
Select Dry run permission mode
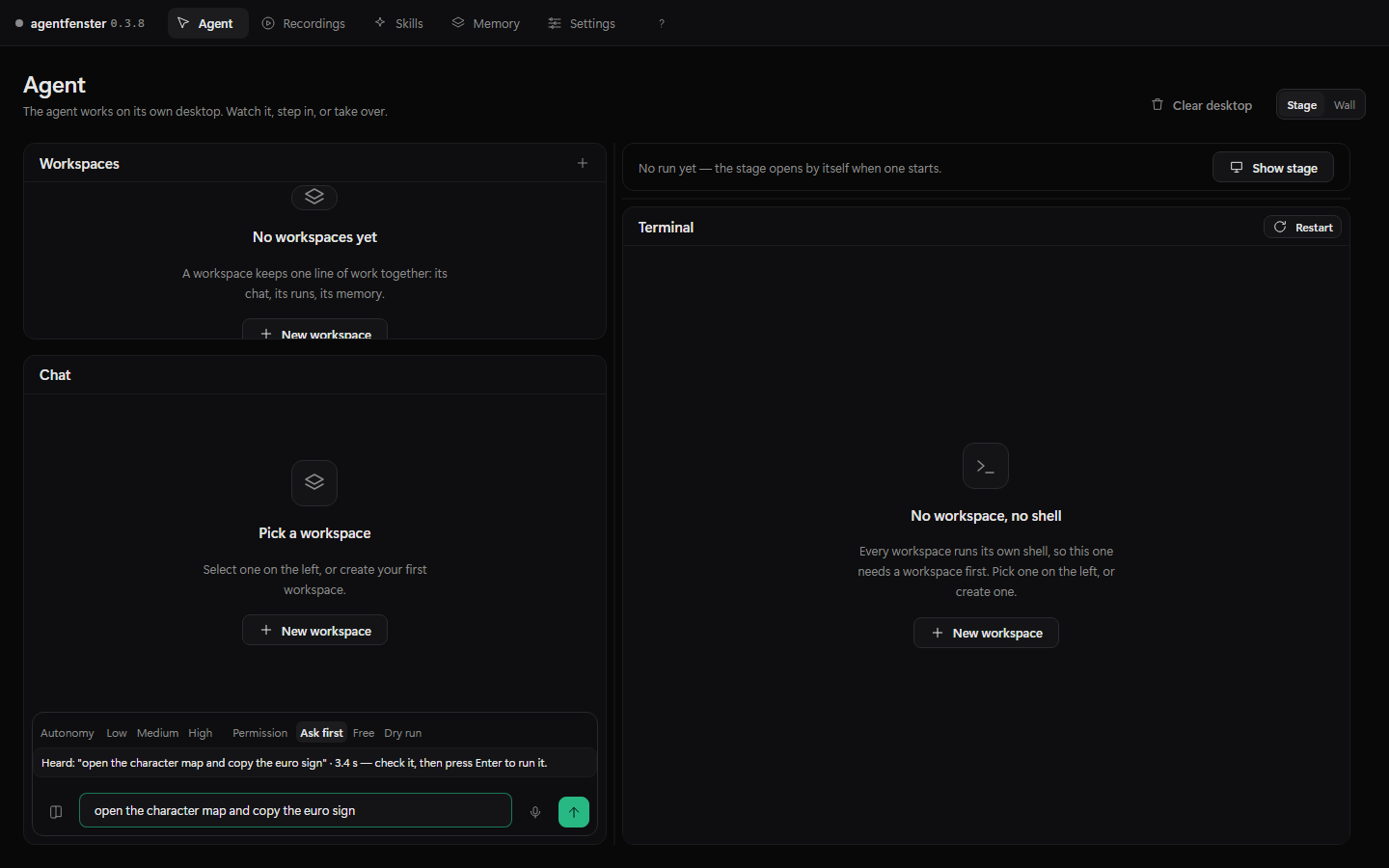pyautogui.click(x=403, y=733)
